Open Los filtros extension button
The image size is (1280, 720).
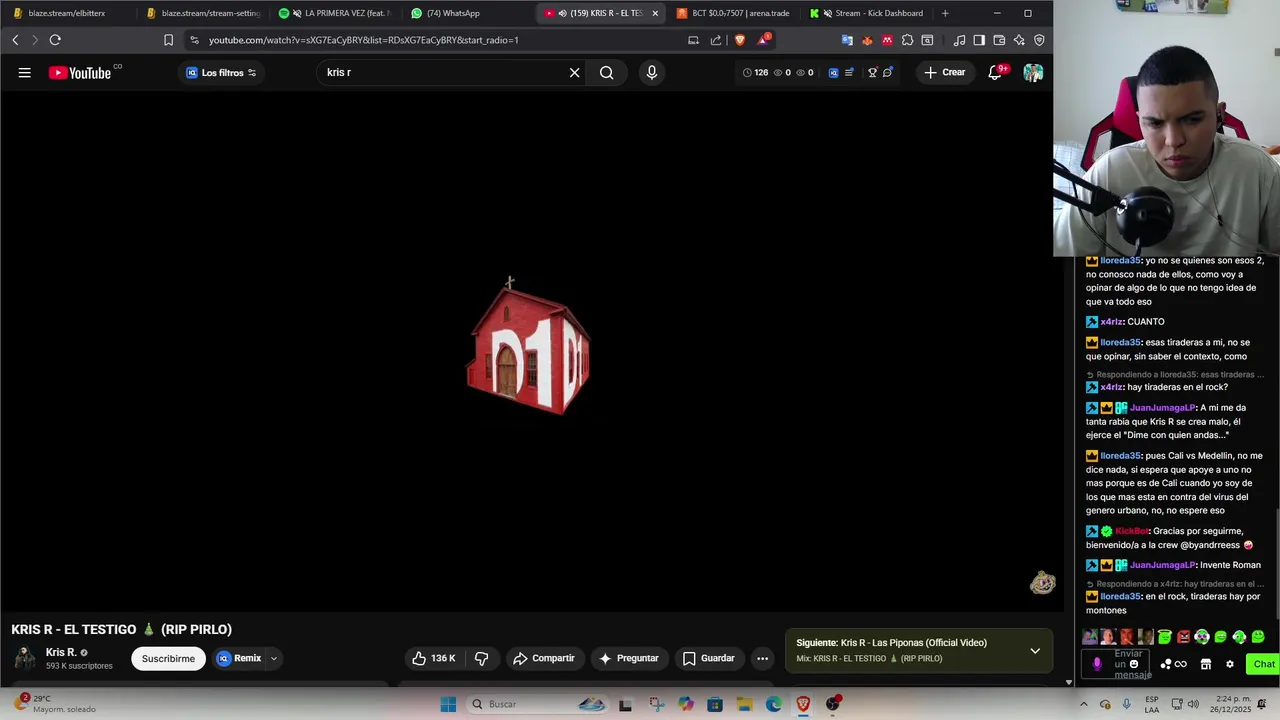pos(221,72)
